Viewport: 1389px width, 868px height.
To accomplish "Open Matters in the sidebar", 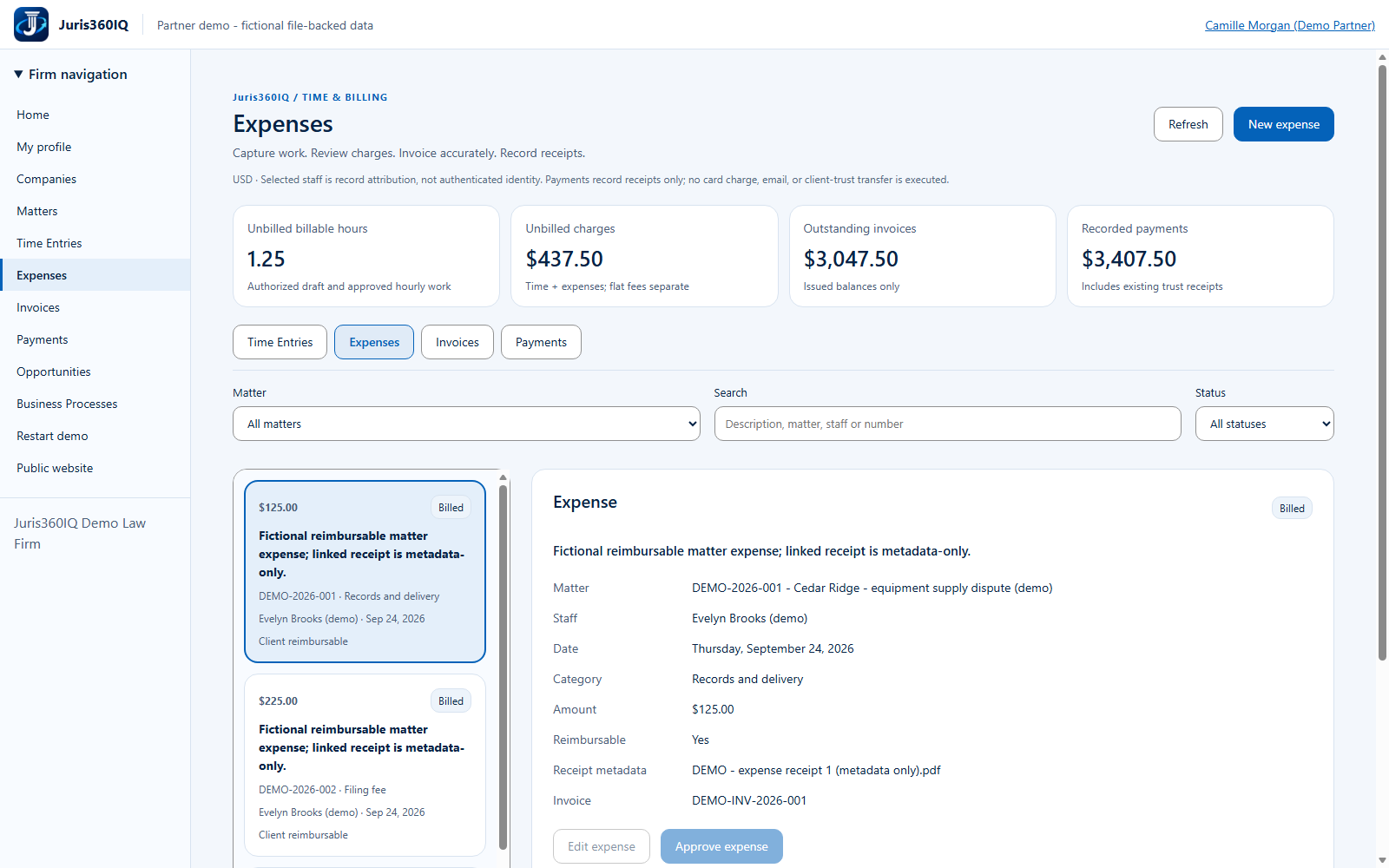I will (x=95, y=211).
